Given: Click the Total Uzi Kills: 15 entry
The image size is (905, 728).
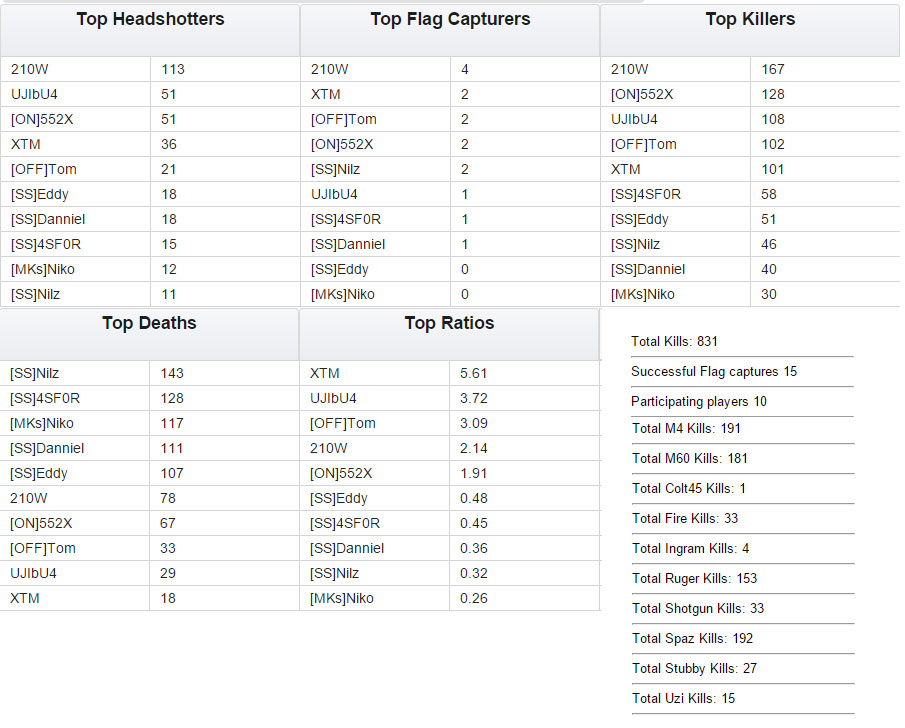Looking at the screenshot, I should [683, 699].
